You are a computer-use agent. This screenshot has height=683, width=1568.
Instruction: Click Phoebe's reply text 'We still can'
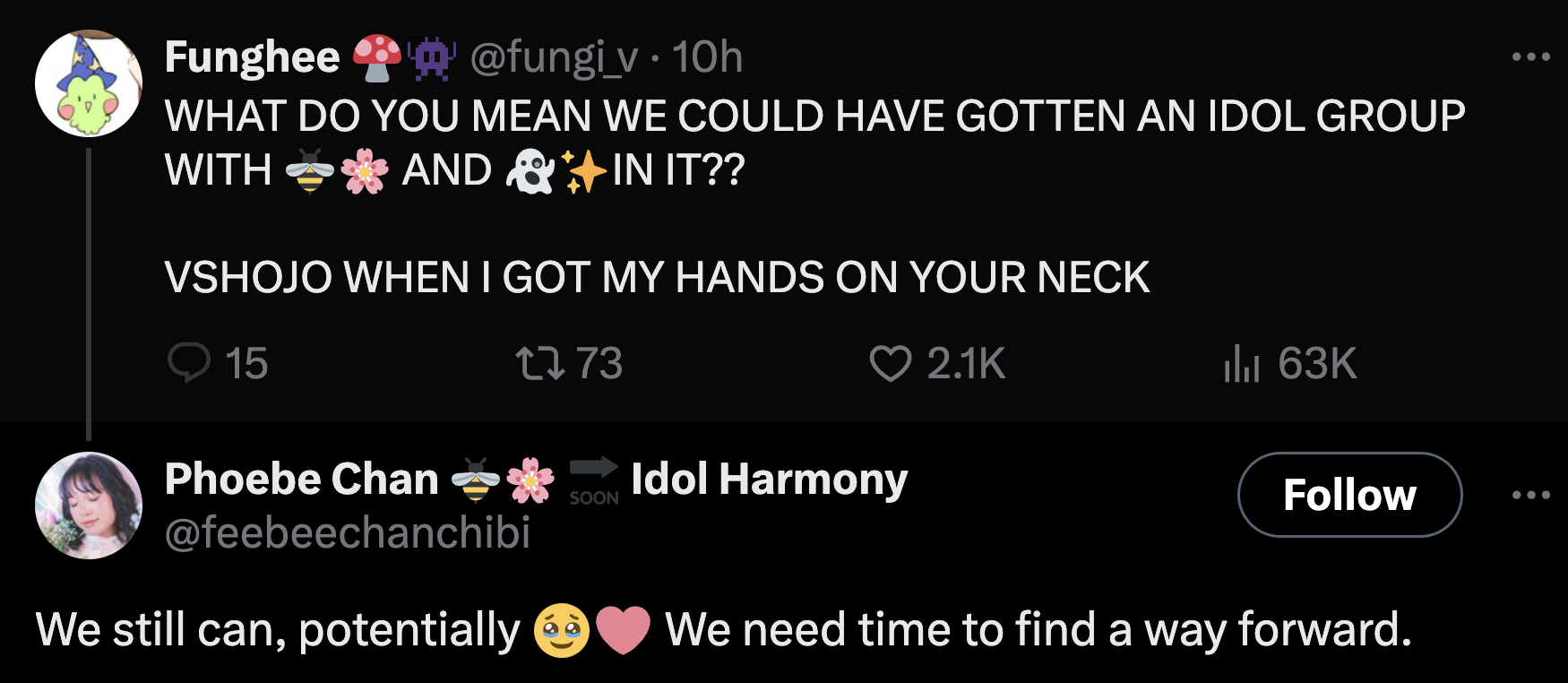coord(278,629)
